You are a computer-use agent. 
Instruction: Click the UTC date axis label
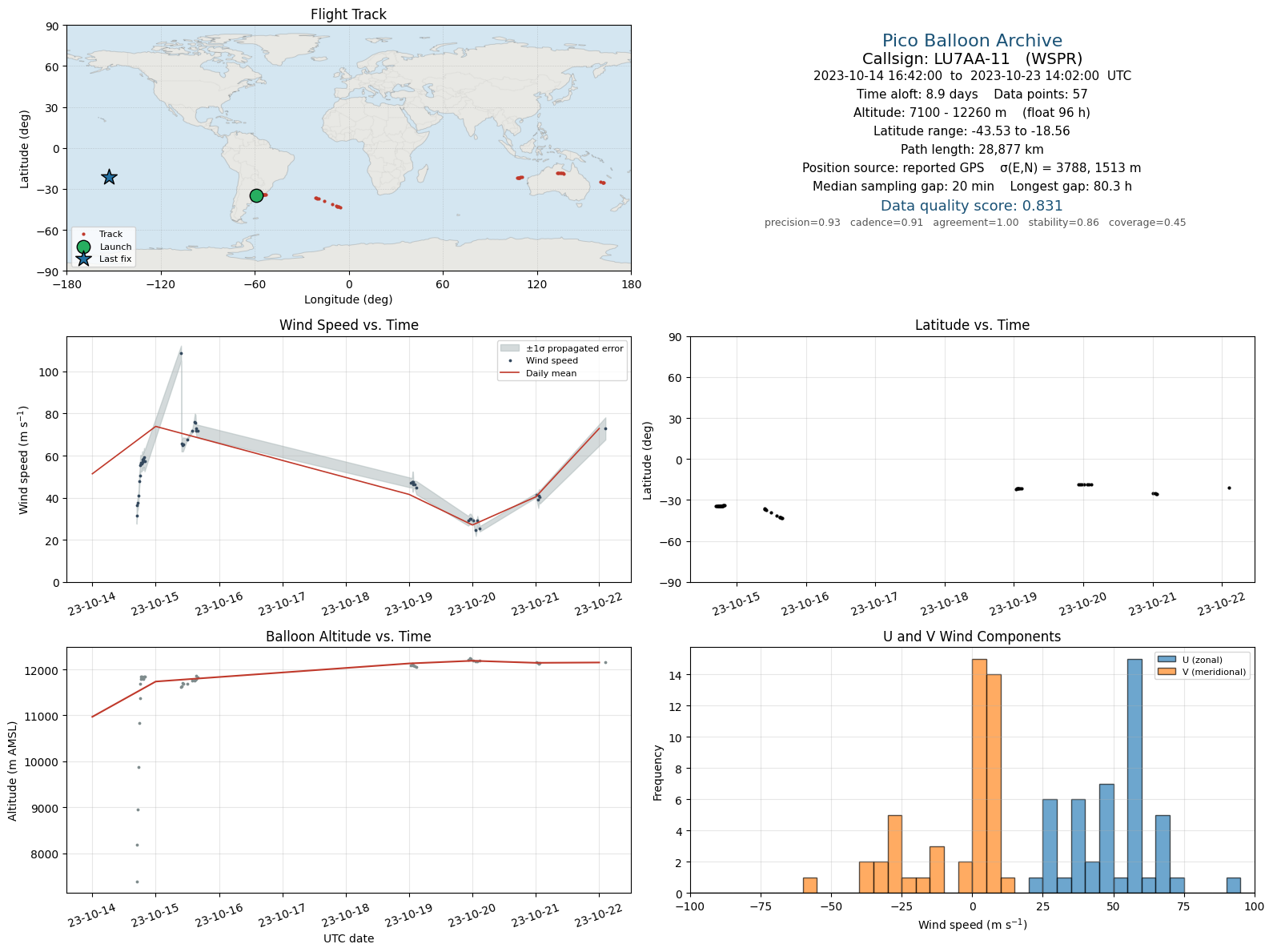tap(348, 938)
